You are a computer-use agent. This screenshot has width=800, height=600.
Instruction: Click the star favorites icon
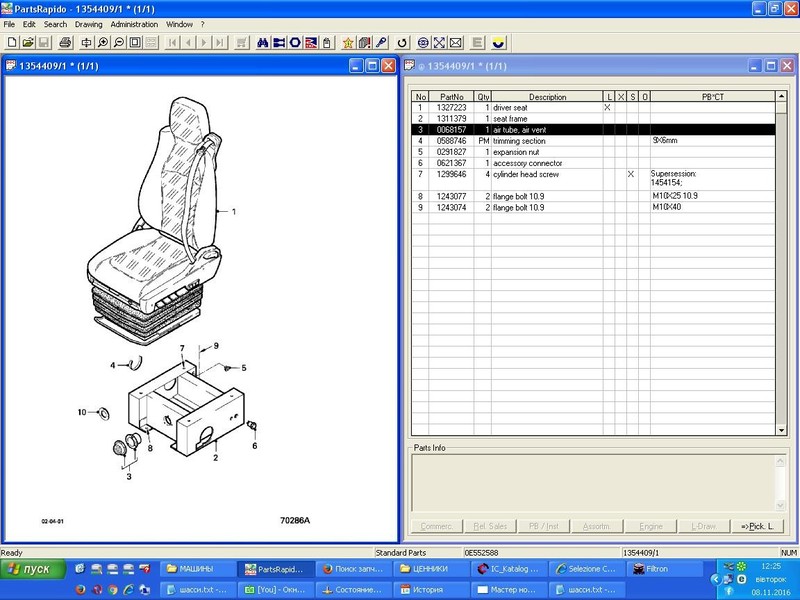coord(348,43)
